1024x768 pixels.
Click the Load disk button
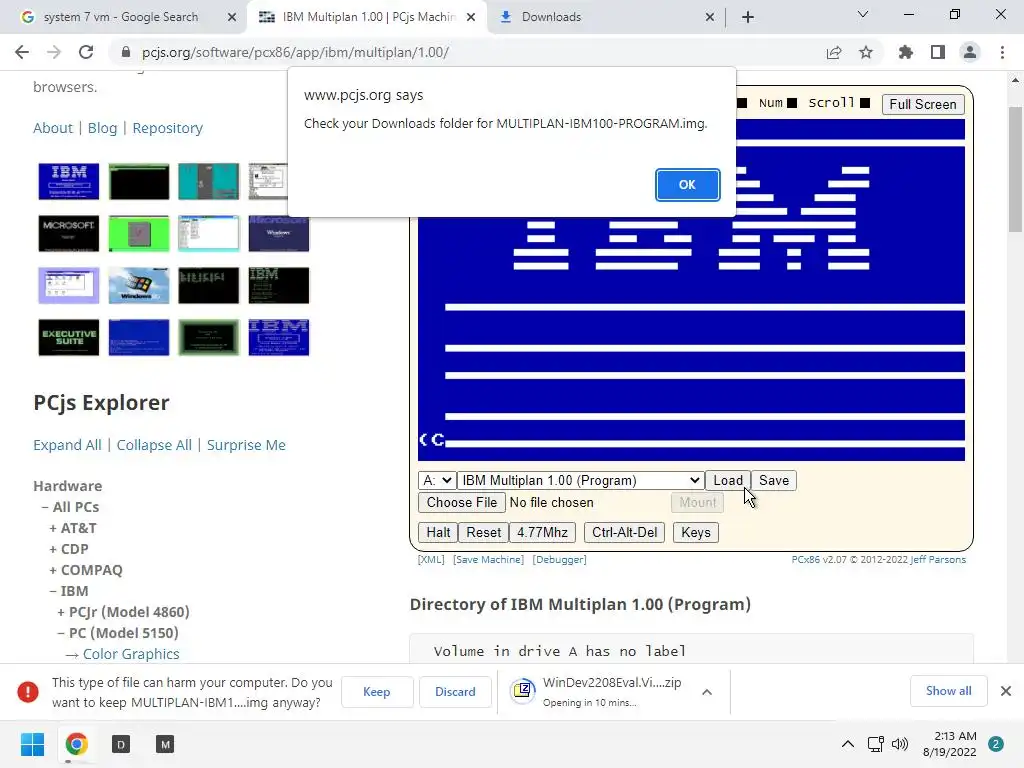(728, 481)
